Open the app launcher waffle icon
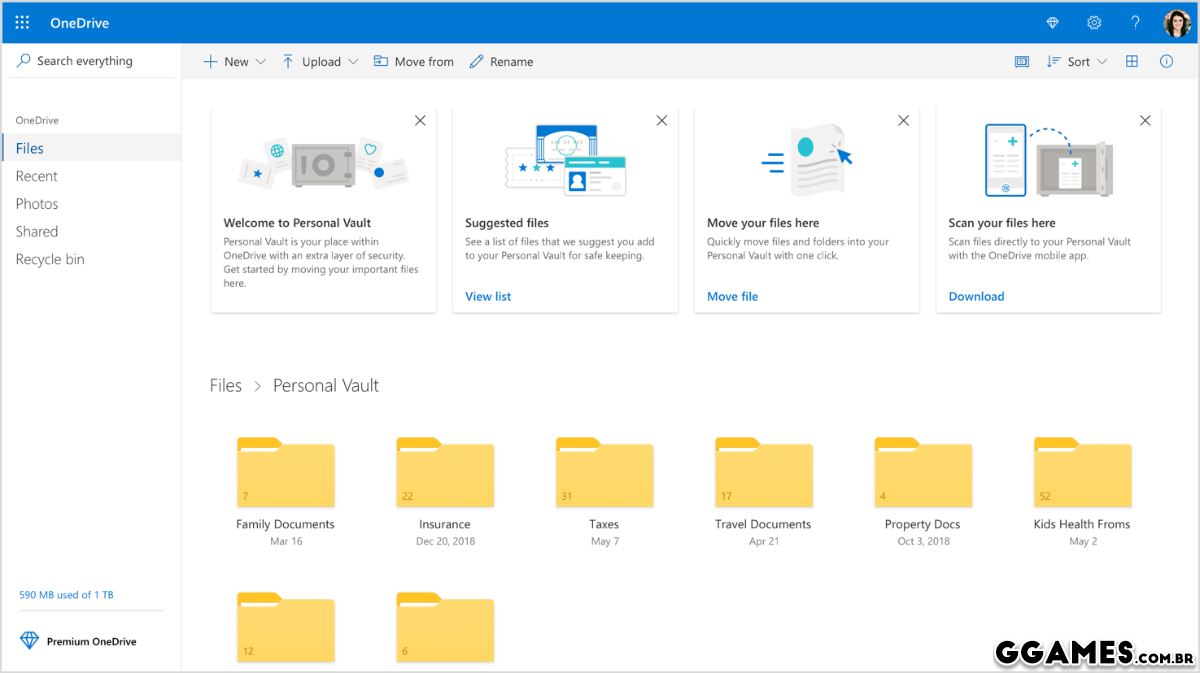The width and height of the screenshot is (1200, 673). (22, 22)
